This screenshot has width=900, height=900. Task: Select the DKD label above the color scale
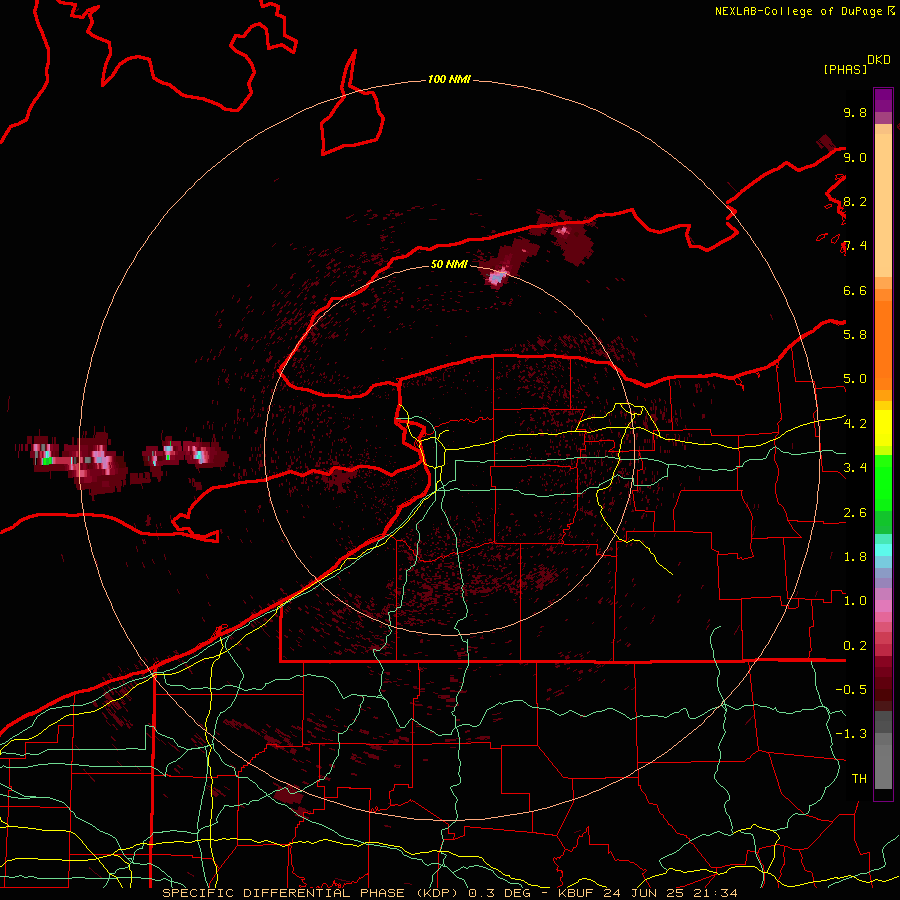879,60
